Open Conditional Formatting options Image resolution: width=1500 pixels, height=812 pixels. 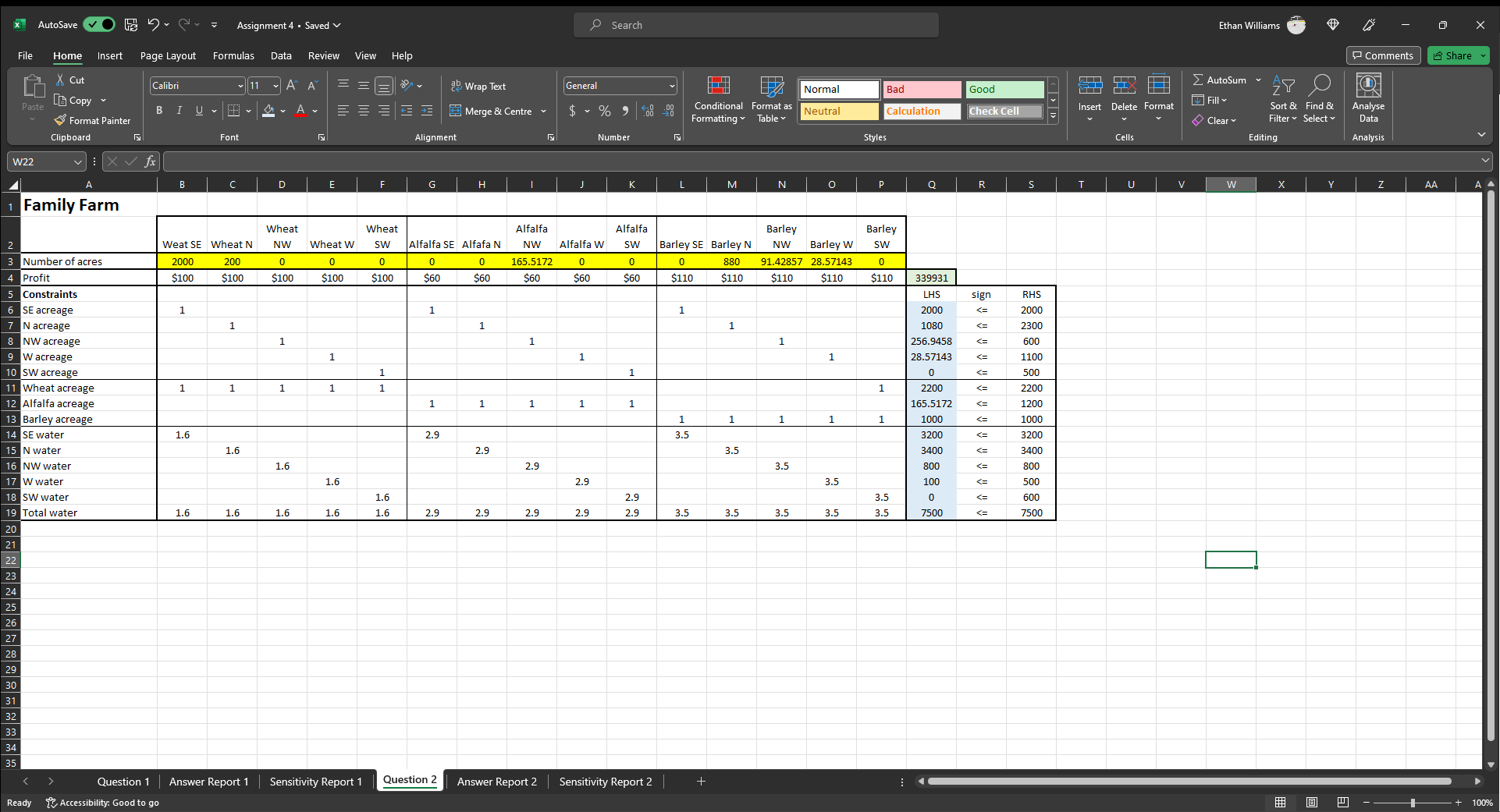(717, 98)
